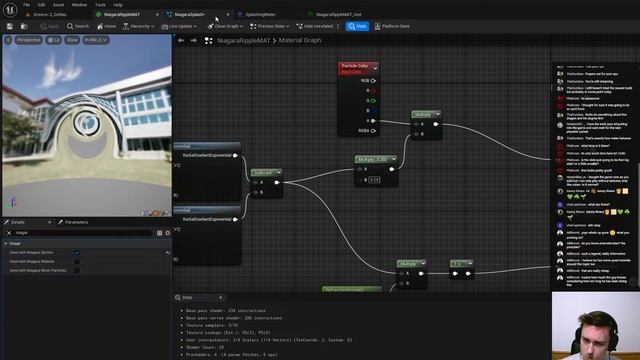Open the Hierarchy dropdown
This screenshot has height=360, width=640.
point(138,27)
